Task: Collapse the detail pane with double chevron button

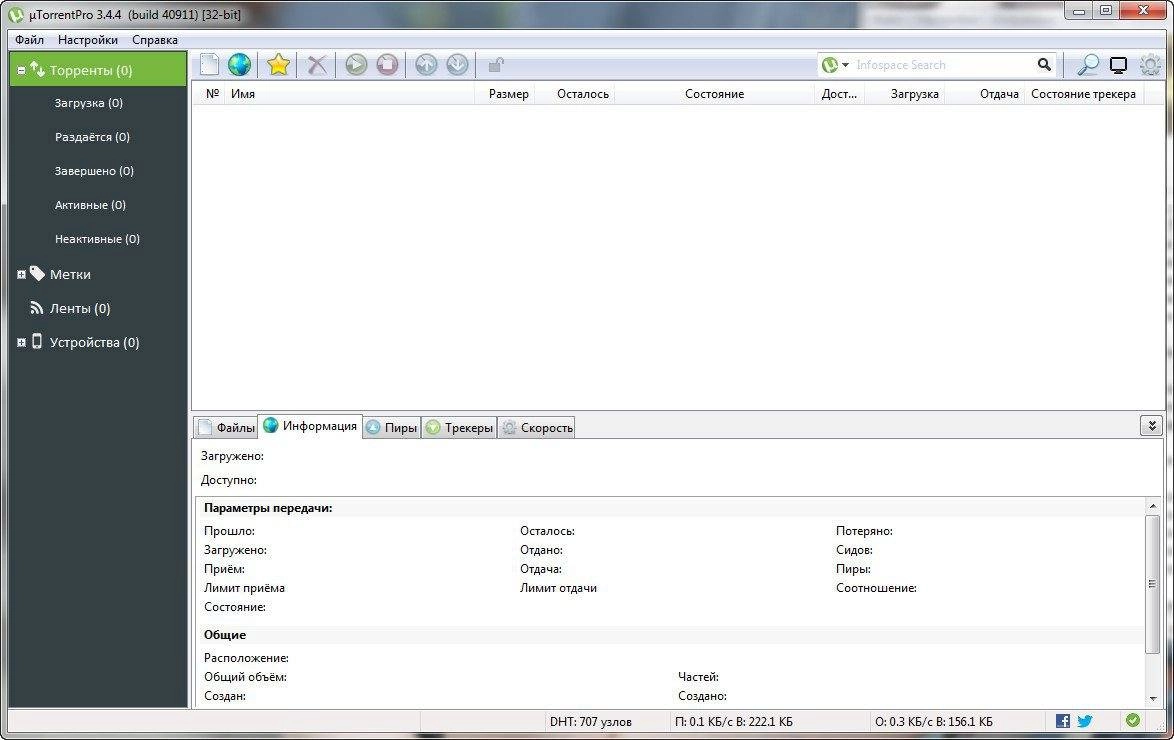Action: click(1152, 426)
